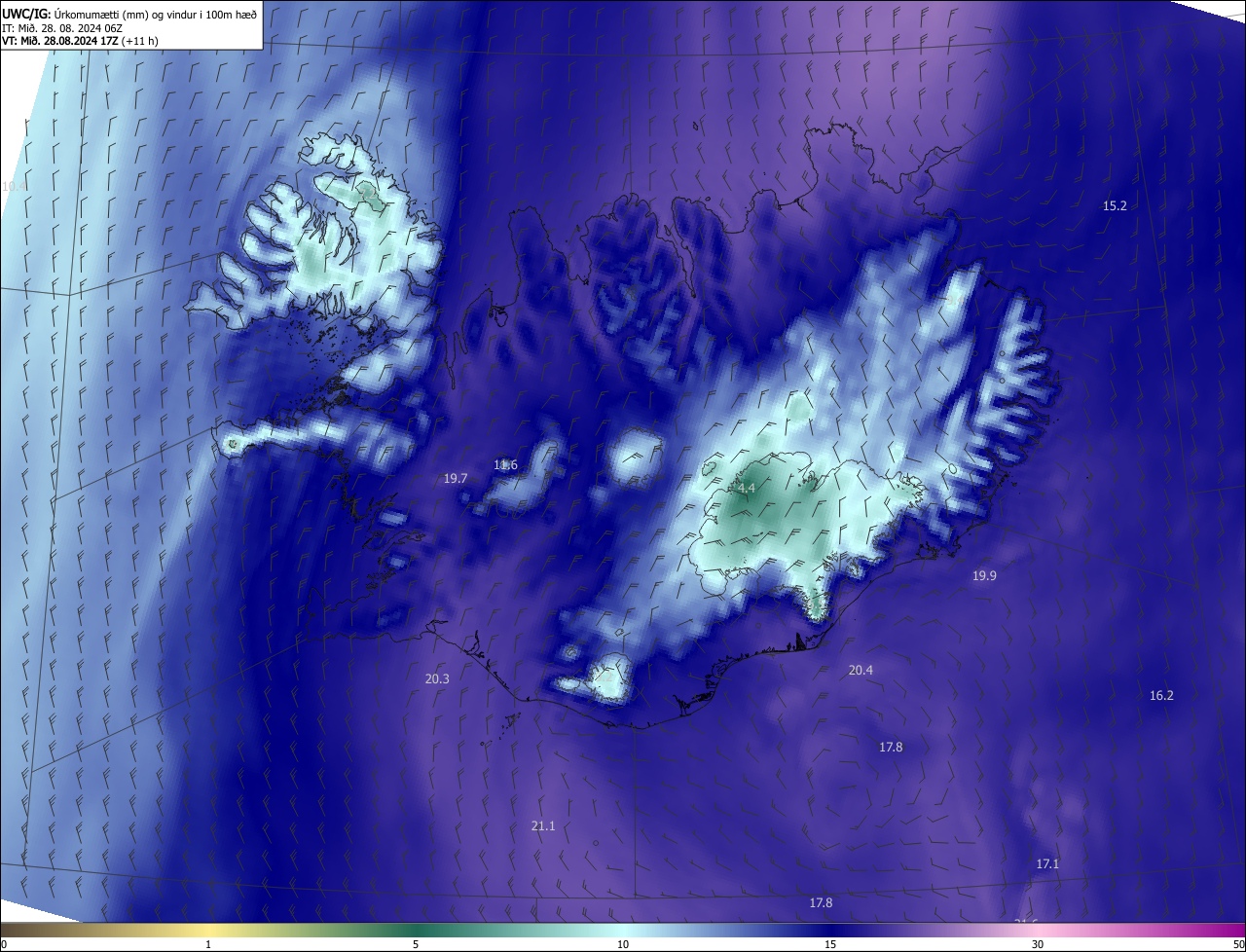1246x952 pixels.
Task: Click the 16.2 value label
Action: tap(1161, 695)
